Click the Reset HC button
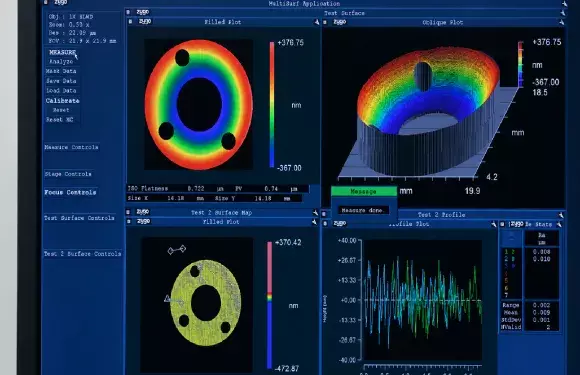 [x=60, y=120]
